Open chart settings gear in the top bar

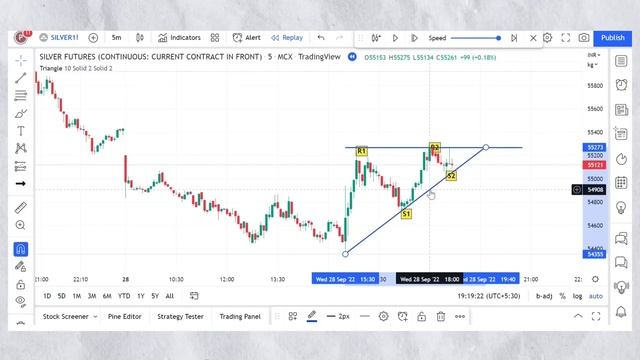[x=547, y=38]
